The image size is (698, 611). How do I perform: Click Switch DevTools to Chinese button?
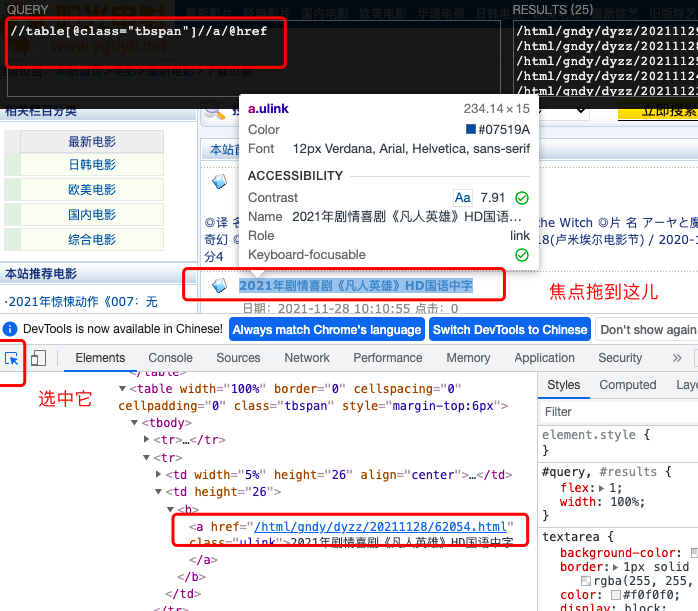510,329
